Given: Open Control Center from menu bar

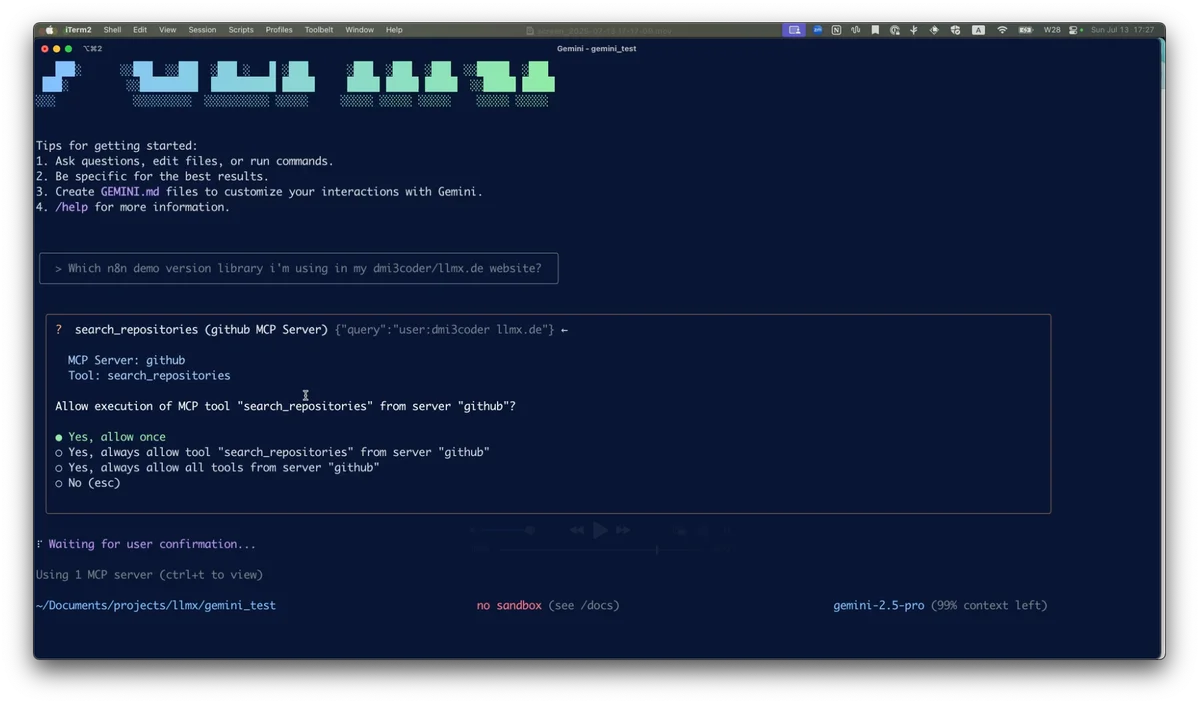Looking at the screenshot, I should tap(1074, 30).
